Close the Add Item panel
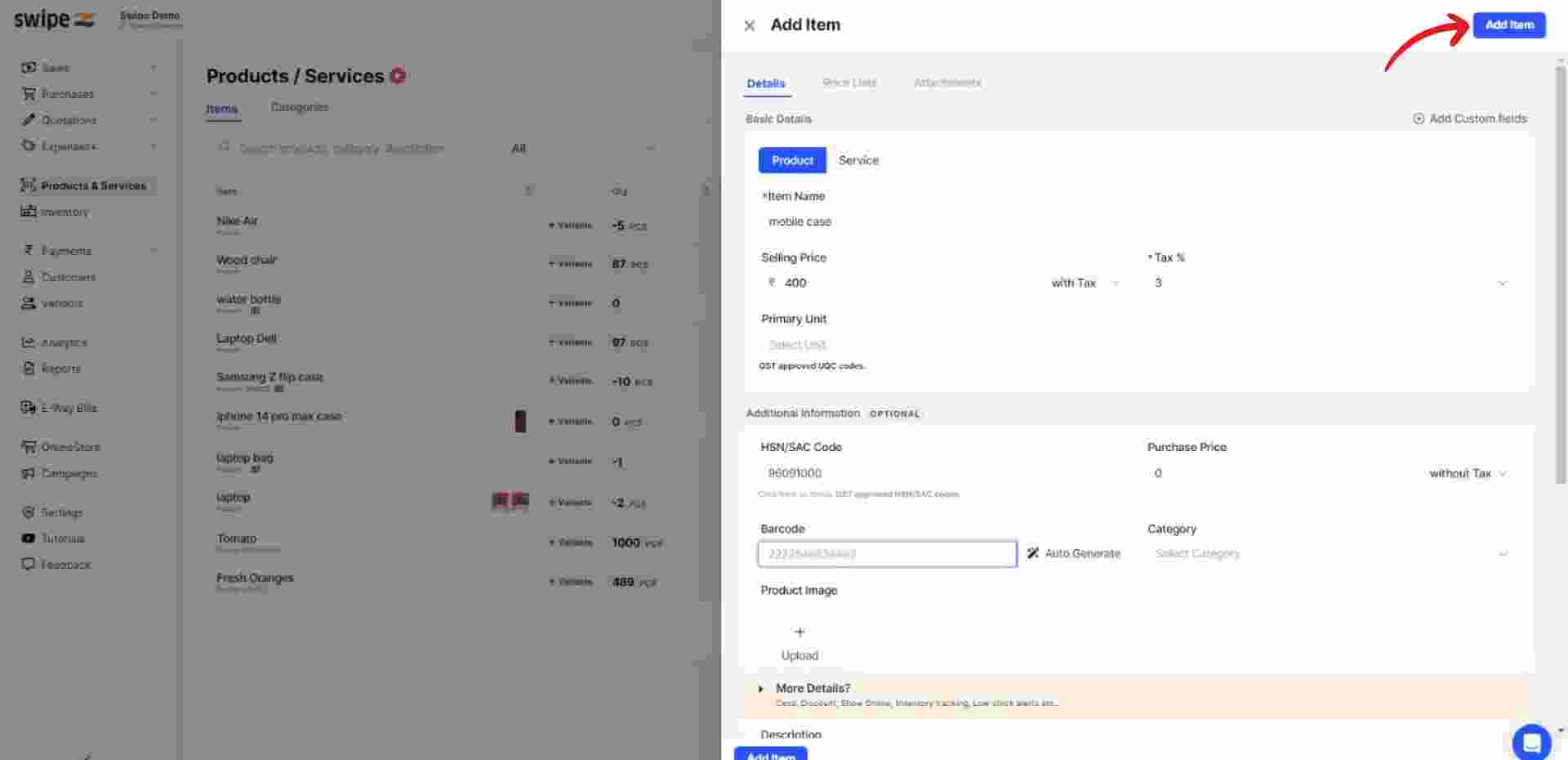This screenshot has width=1568, height=760. point(749,25)
